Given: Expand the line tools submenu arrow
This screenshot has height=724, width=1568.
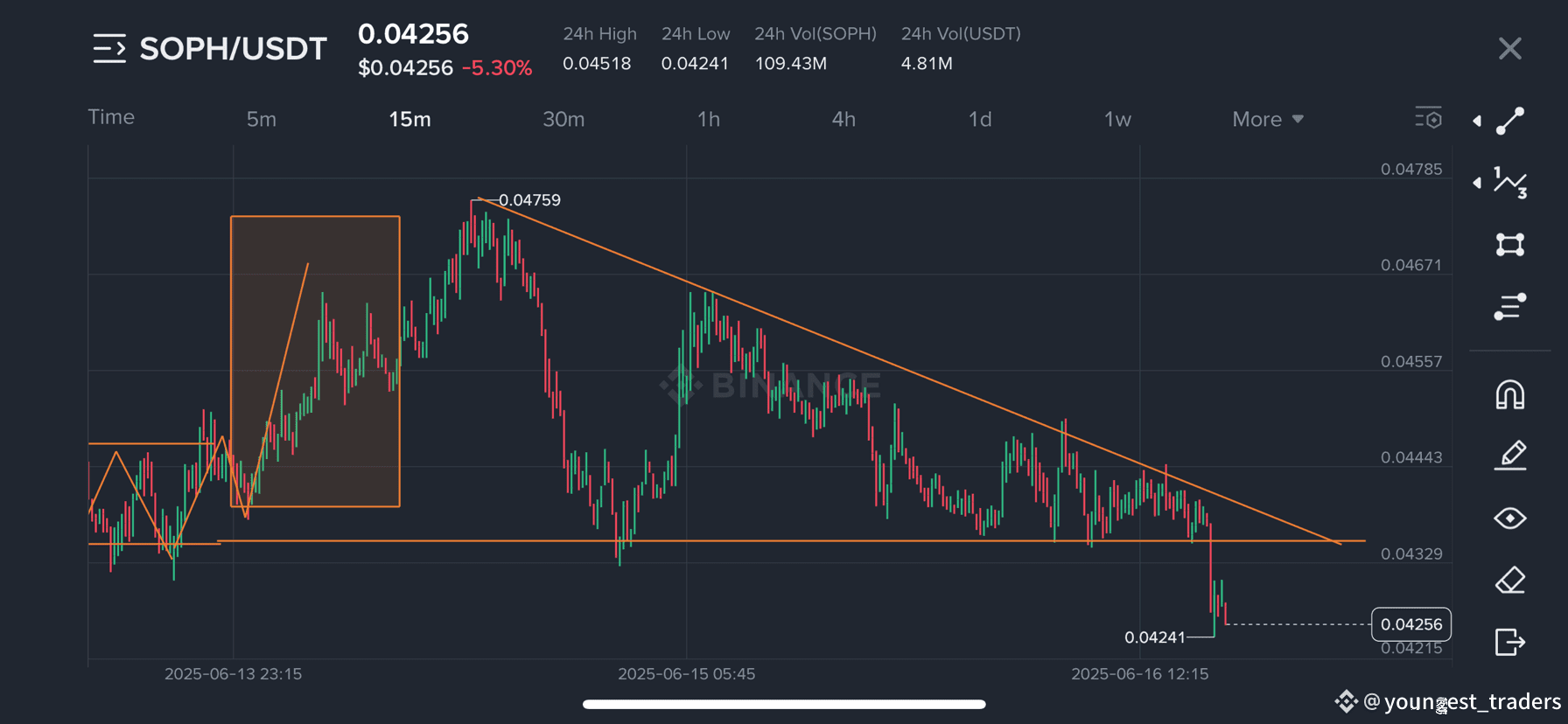Looking at the screenshot, I should point(1477,121).
